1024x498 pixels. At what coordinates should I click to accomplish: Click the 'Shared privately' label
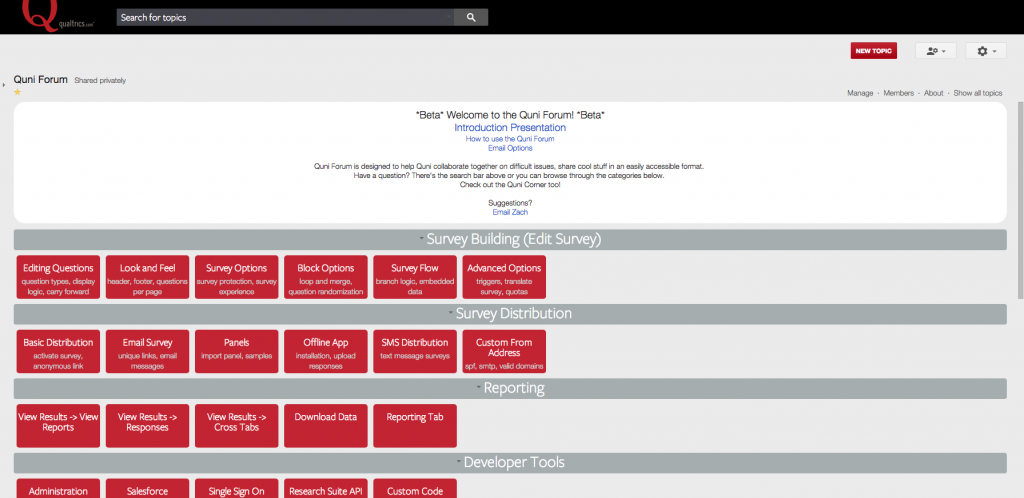coord(100,81)
